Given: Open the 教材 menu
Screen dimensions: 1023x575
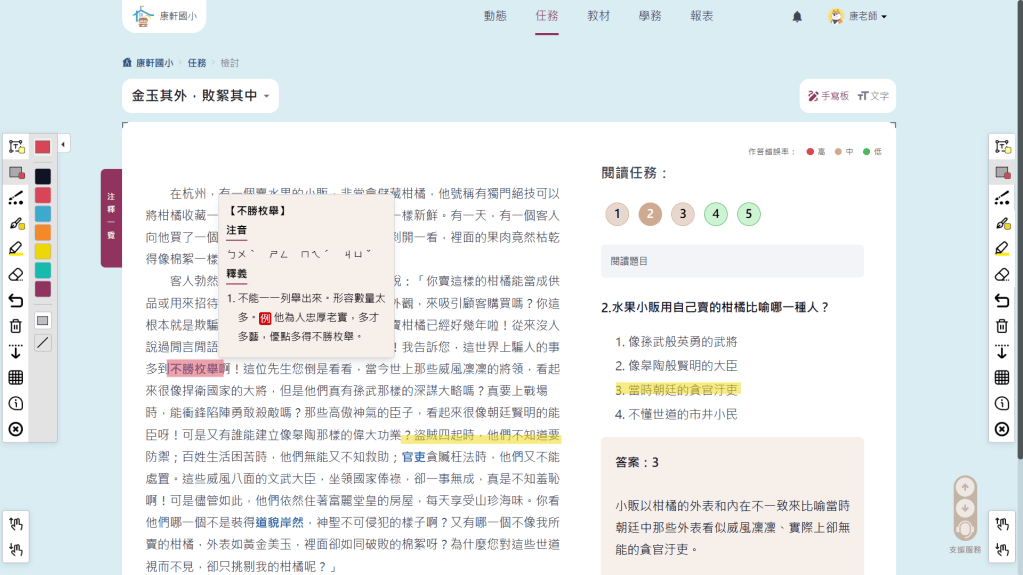Looking at the screenshot, I should click(x=598, y=17).
